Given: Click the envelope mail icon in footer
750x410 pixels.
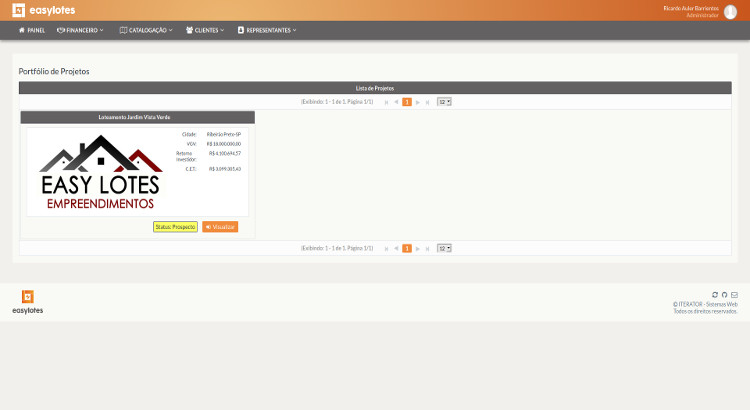Looking at the screenshot, I should point(734,295).
